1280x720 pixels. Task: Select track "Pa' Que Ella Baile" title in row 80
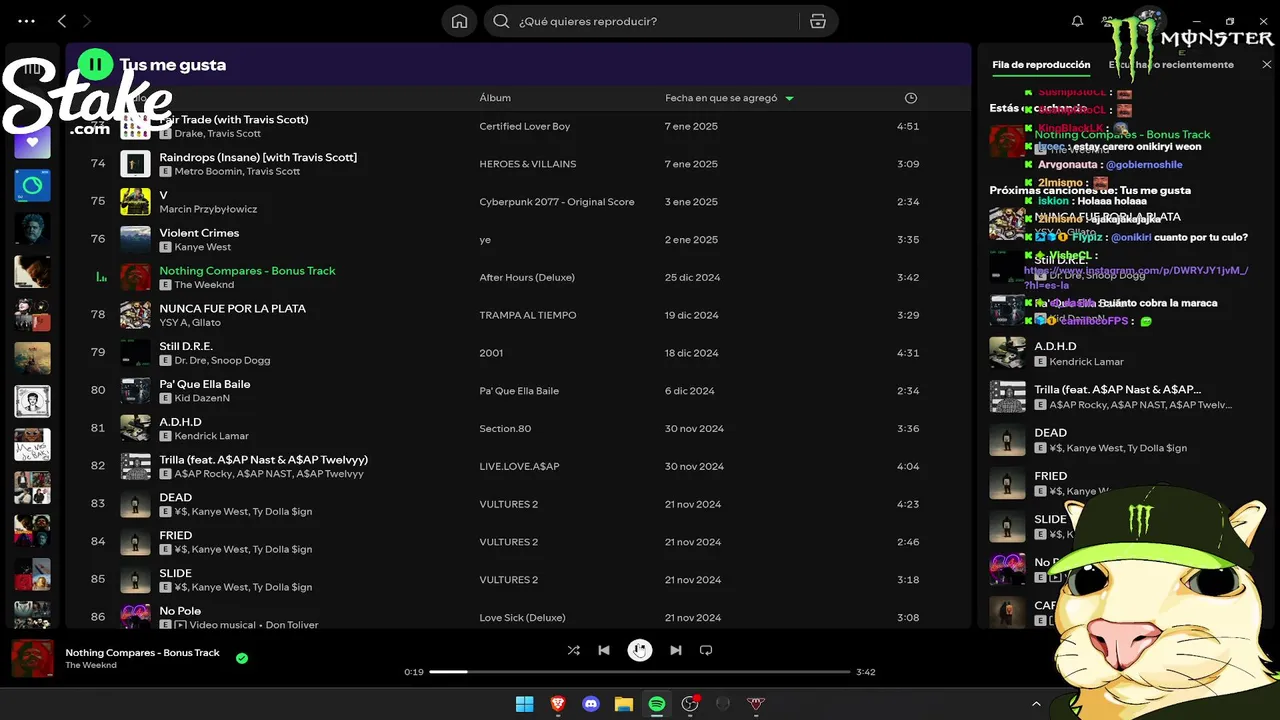click(205, 384)
